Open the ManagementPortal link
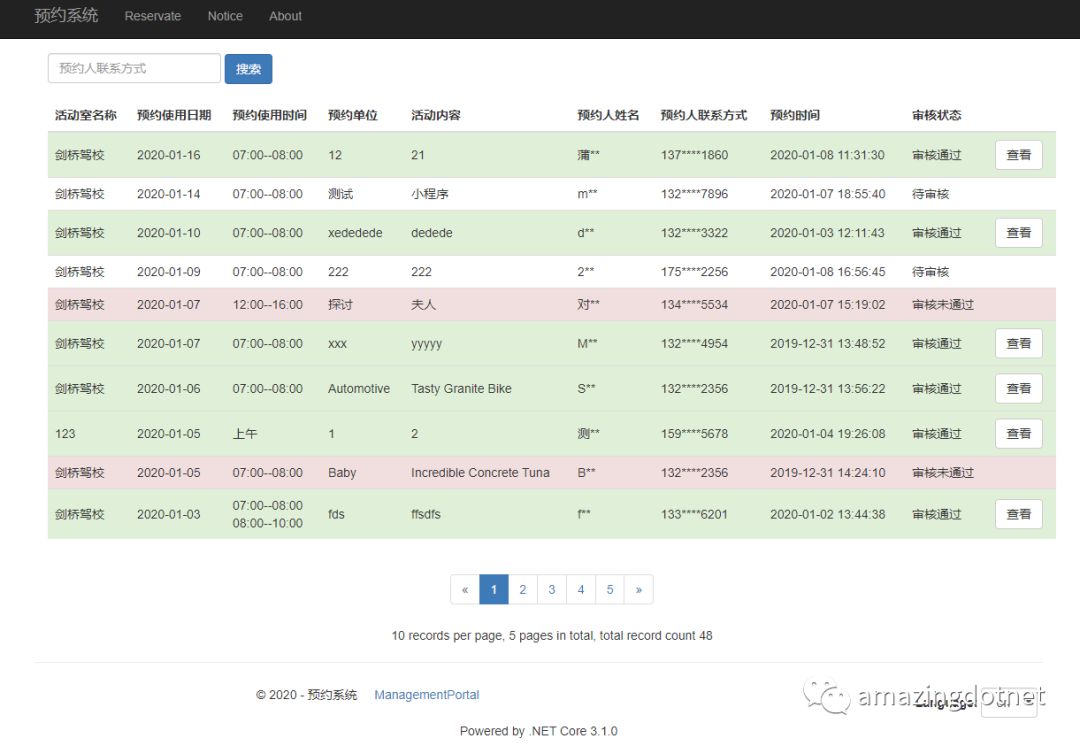 click(x=427, y=694)
